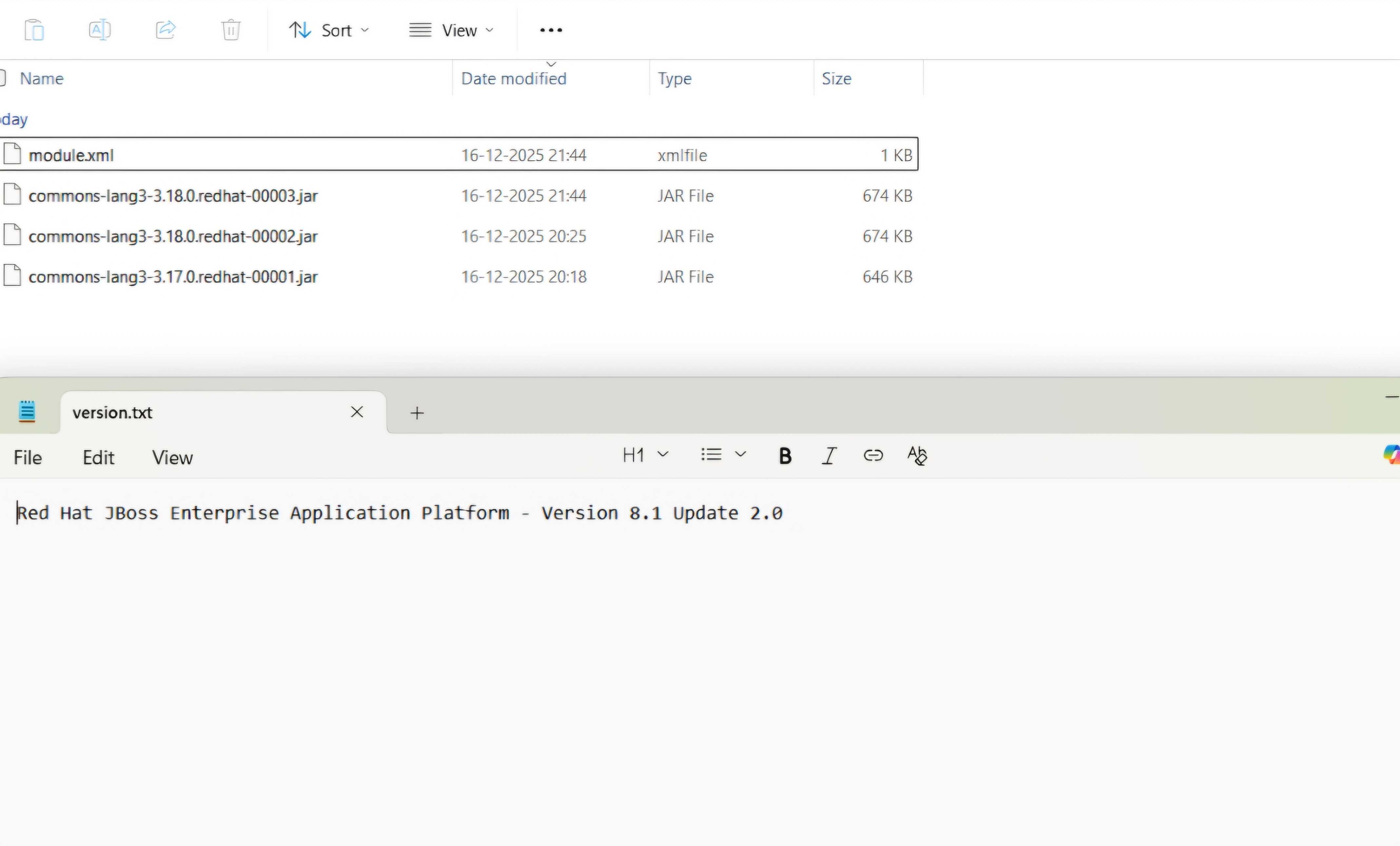Click the Paste icon in Explorer toolbar
Image resolution: width=1400 pixels, height=846 pixels.
(34, 30)
